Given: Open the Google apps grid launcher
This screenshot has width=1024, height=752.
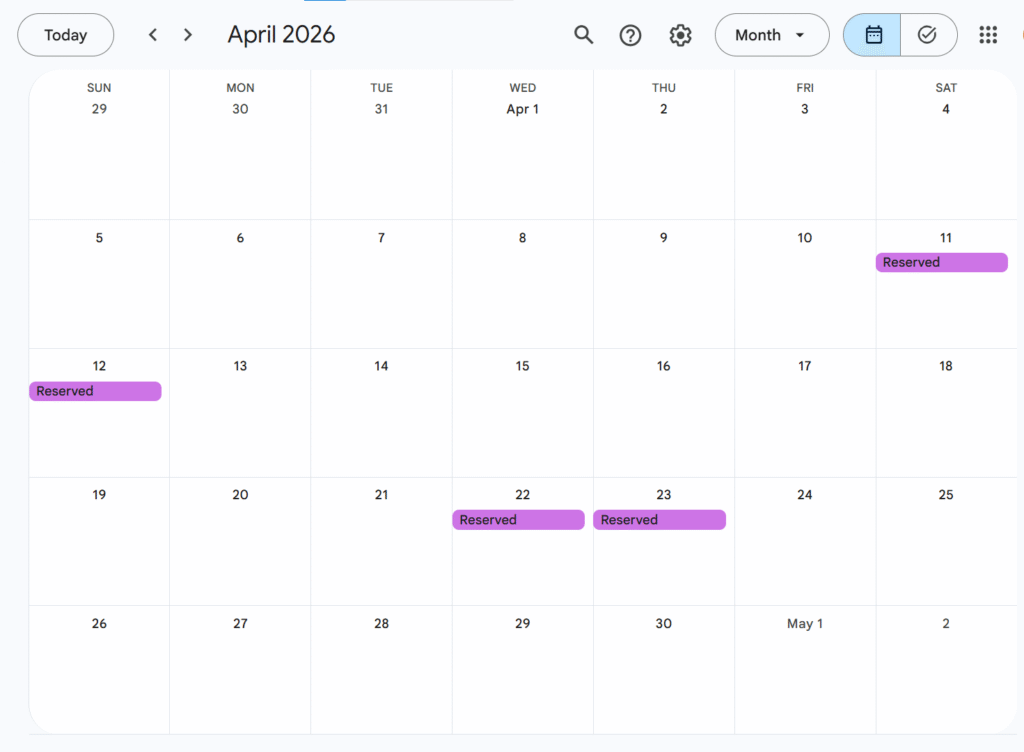Looking at the screenshot, I should 988,35.
